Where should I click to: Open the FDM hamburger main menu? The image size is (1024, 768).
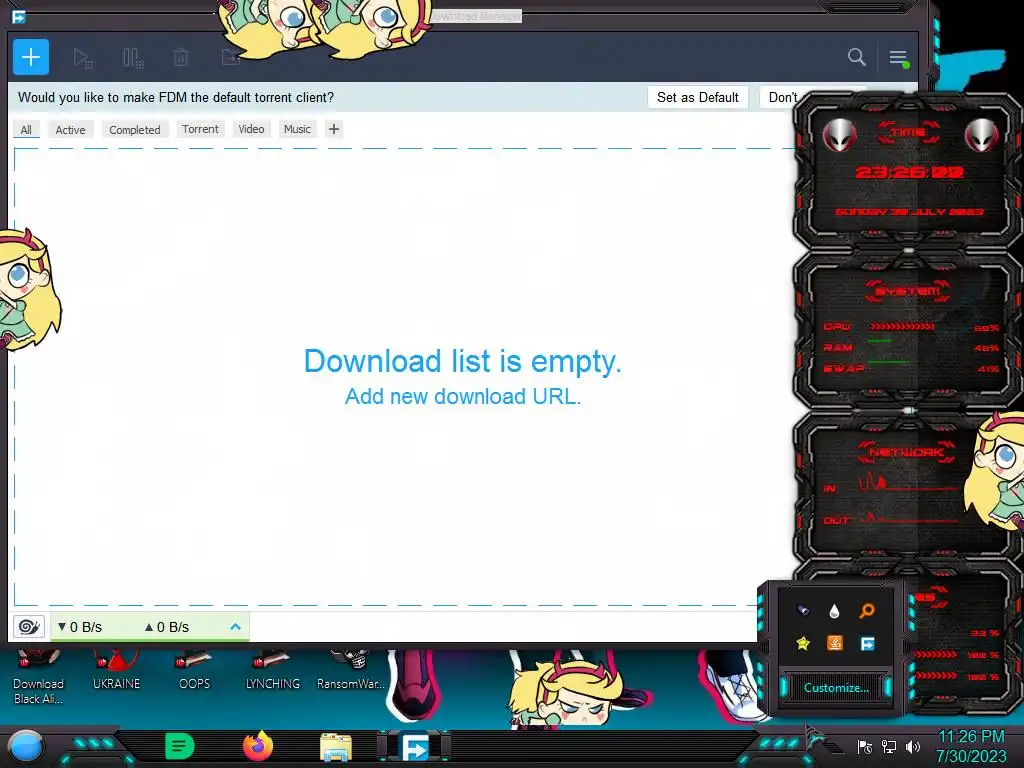click(898, 57)
